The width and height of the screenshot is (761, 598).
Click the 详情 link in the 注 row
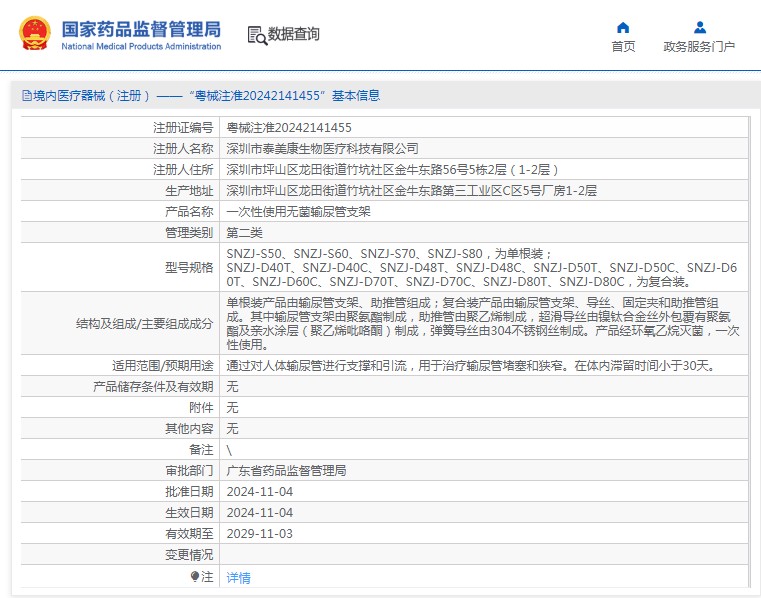pos(238,578)
